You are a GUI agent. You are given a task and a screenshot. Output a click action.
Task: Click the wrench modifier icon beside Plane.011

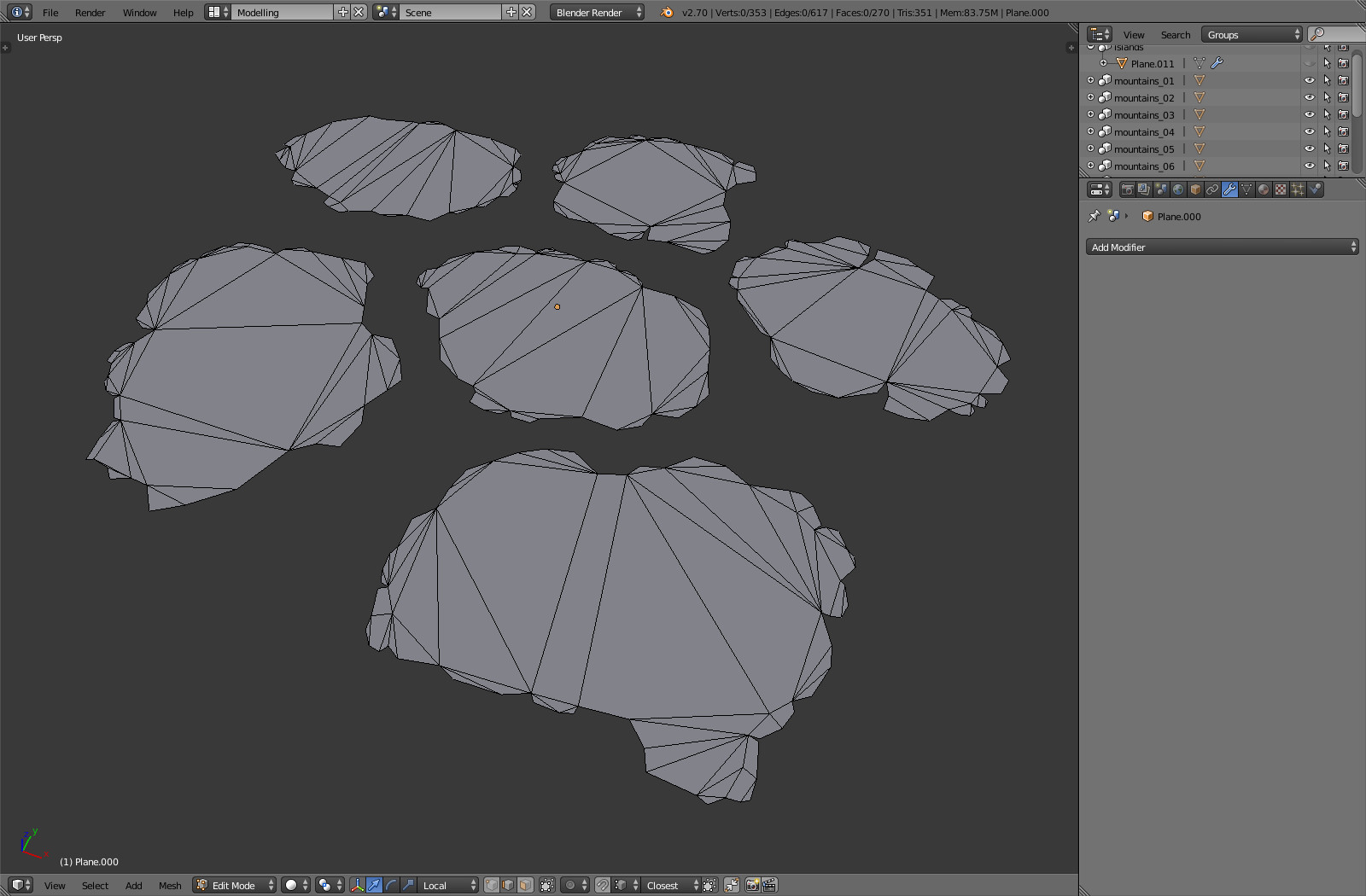pos(1217,63)
